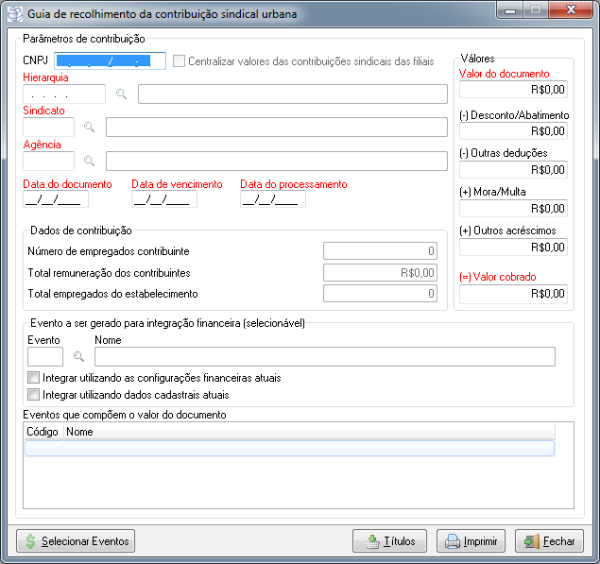Click the Valor do documento amount field
Viewport: 600px width, 564px height.
513,92
